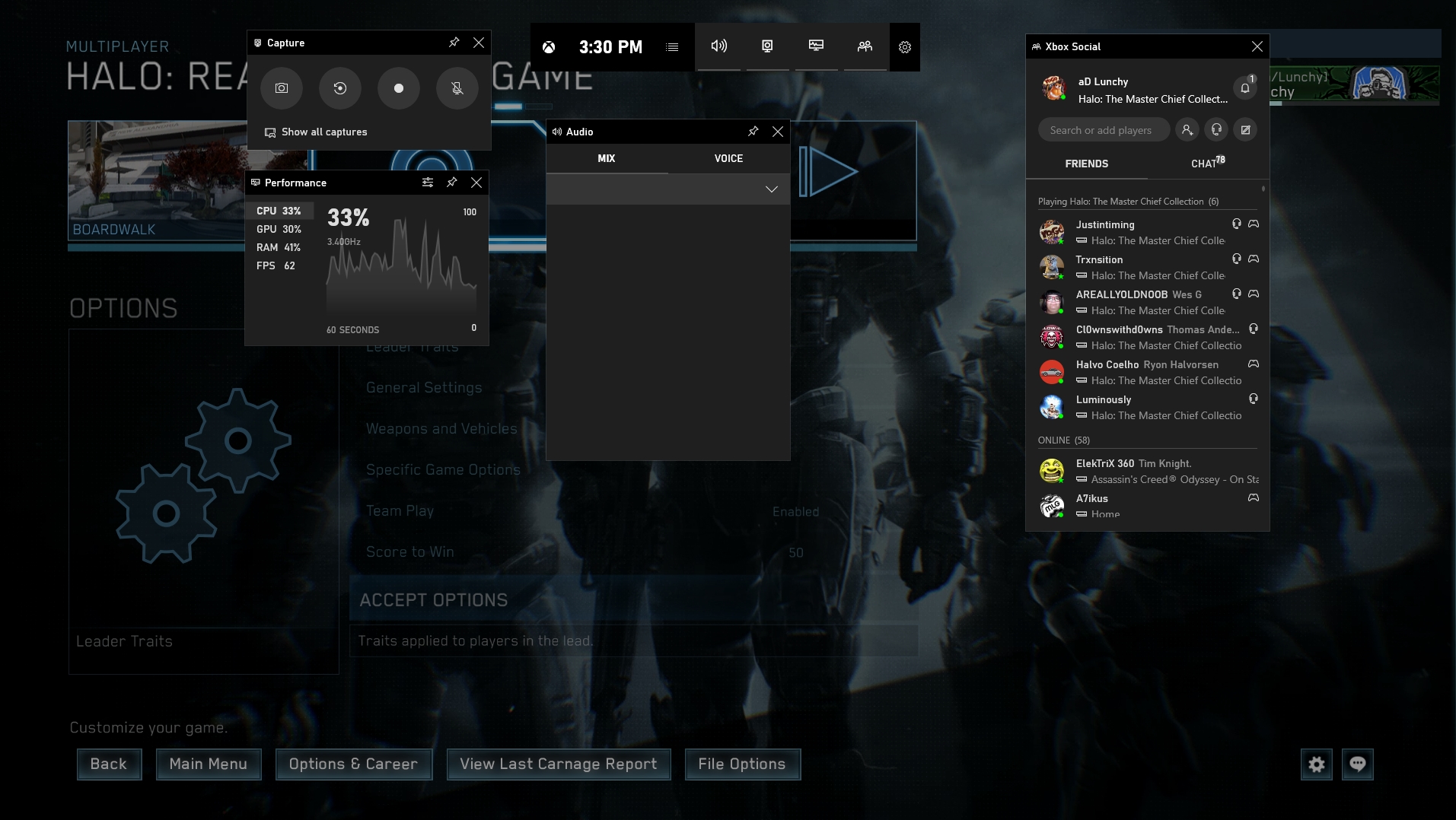
Task: Toggle the Xbox Social widget from the Game Bar
Action: point(865,46)
